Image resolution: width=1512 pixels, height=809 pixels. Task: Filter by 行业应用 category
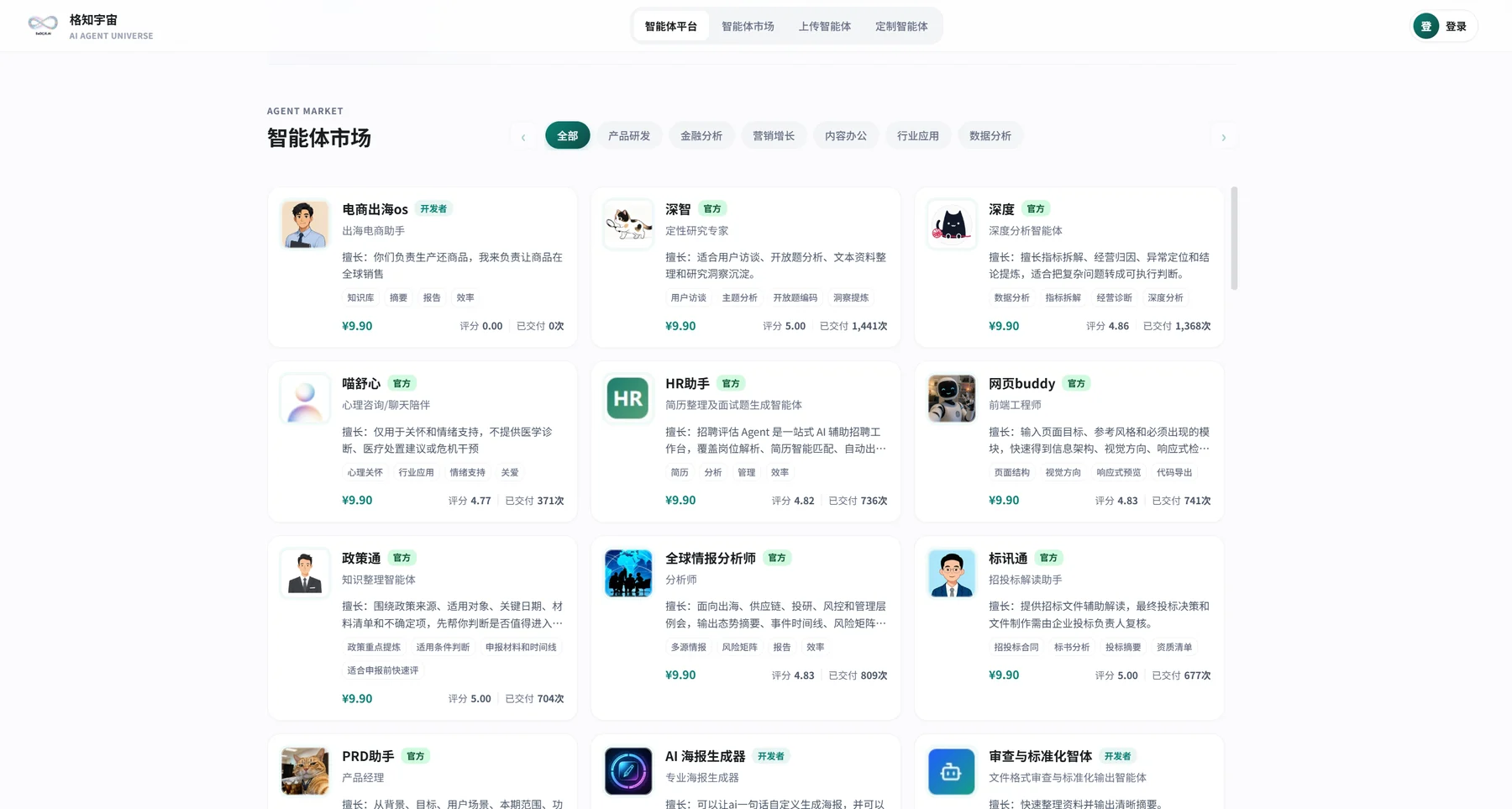(x=918, y=135)
